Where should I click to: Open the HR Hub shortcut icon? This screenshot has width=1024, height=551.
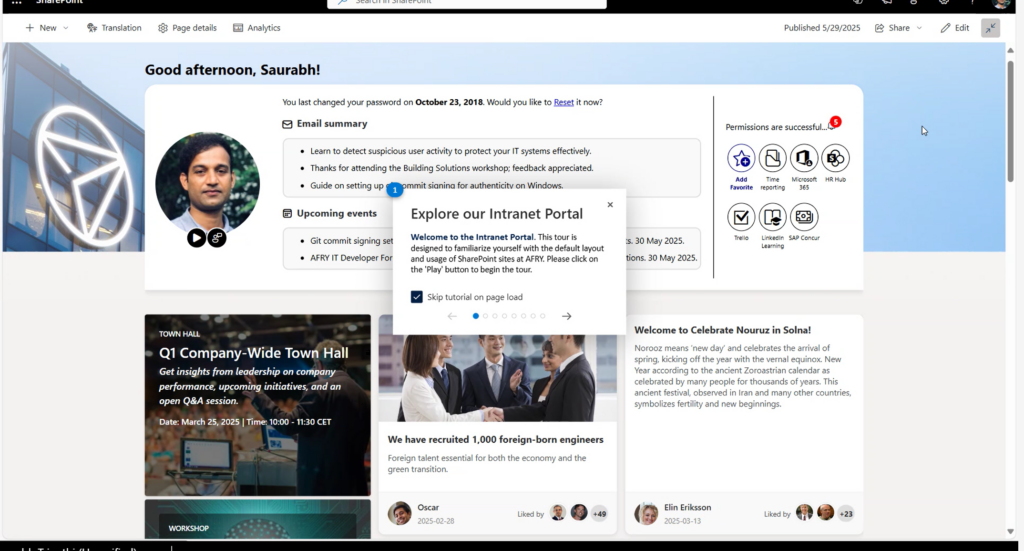coord(835,158)
